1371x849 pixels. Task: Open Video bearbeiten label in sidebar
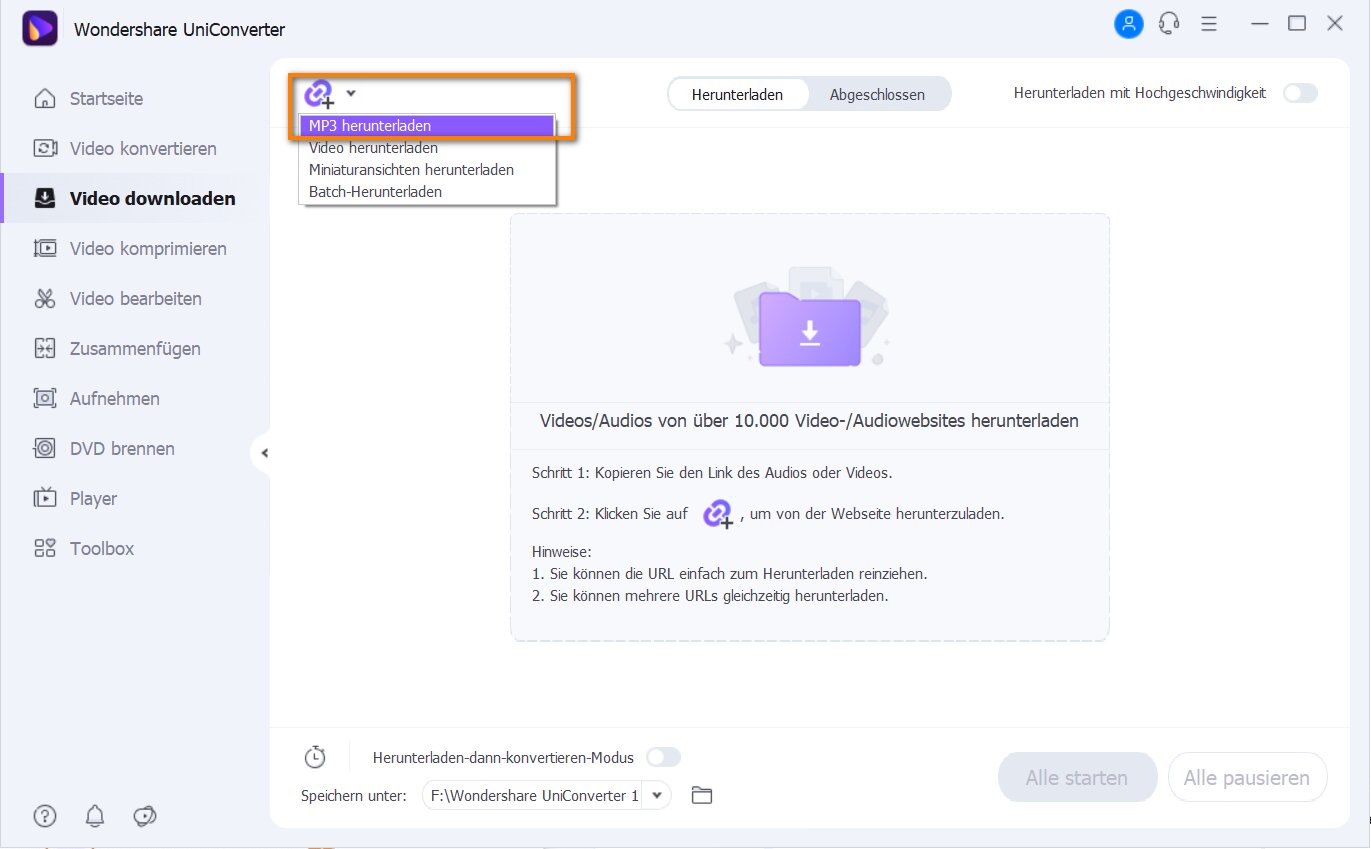tap(136, 299)
